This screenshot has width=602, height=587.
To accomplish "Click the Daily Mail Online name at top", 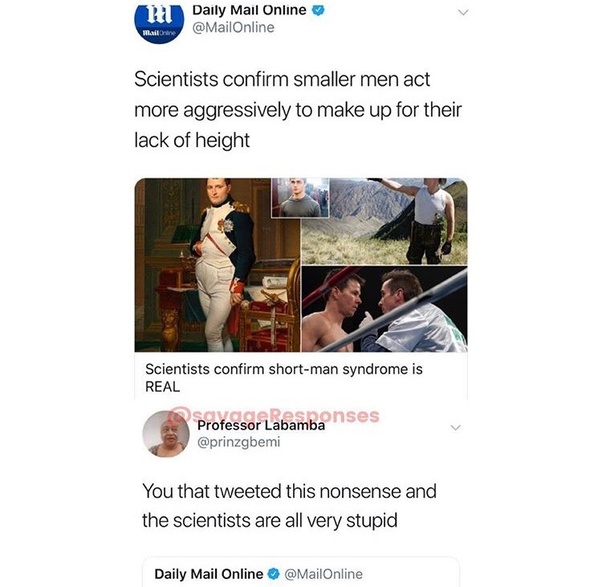I will 249,10.
